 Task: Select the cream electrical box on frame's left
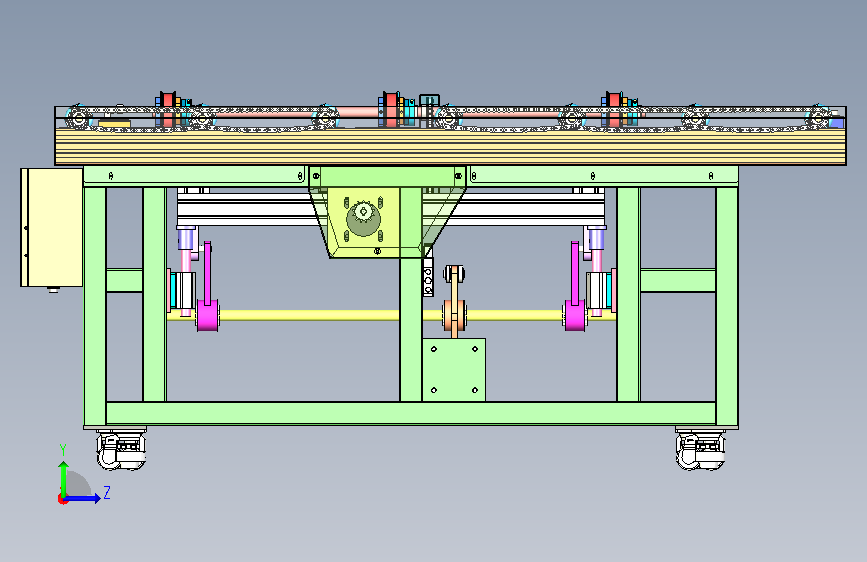click(52, 227)
